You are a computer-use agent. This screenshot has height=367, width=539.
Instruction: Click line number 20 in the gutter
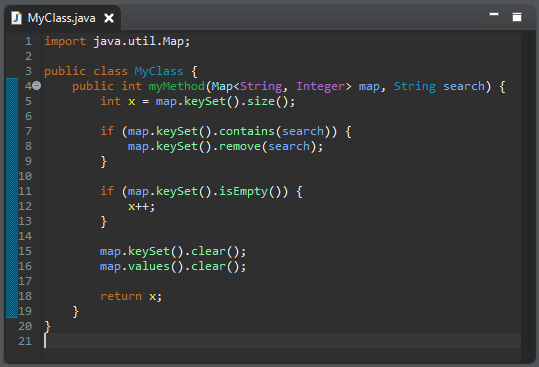[x=25, y=326]
